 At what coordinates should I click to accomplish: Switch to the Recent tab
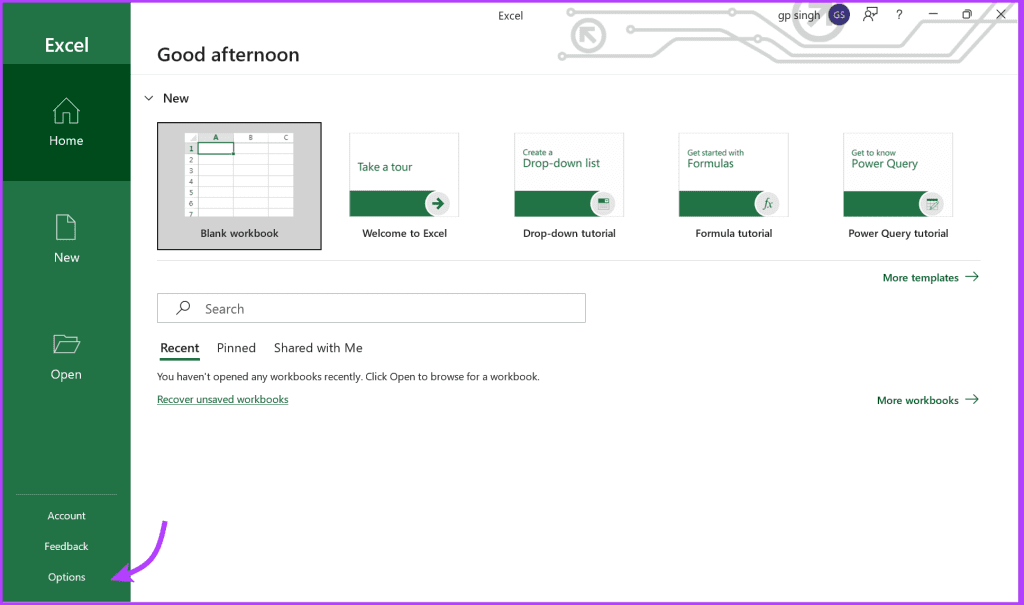point(180,348)
